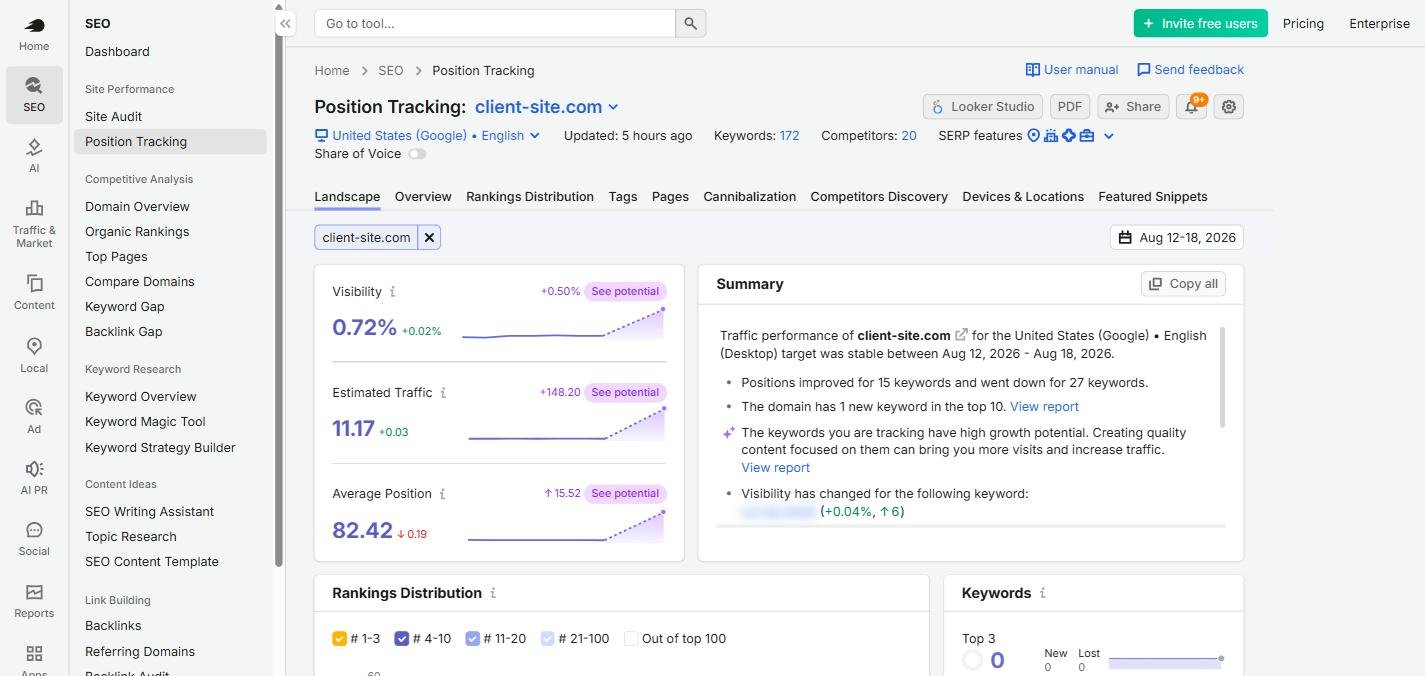Click Average Position info icon

[442, 494]
